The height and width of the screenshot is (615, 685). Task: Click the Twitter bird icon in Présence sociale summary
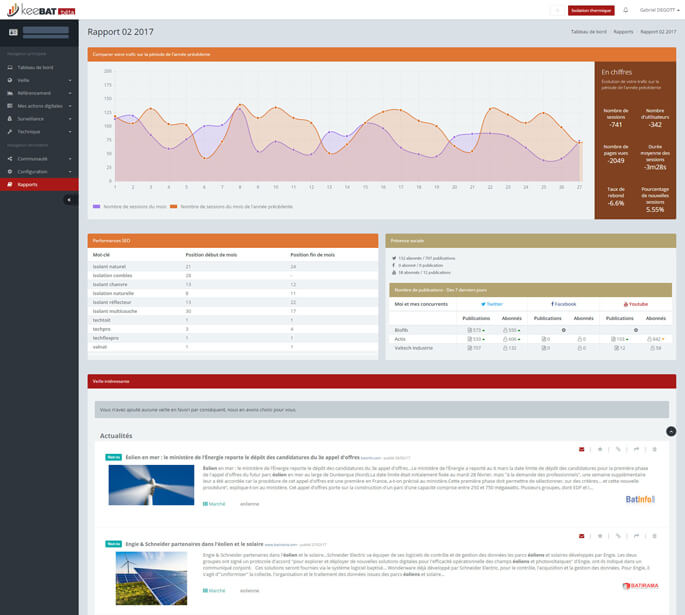pos(394,258)
